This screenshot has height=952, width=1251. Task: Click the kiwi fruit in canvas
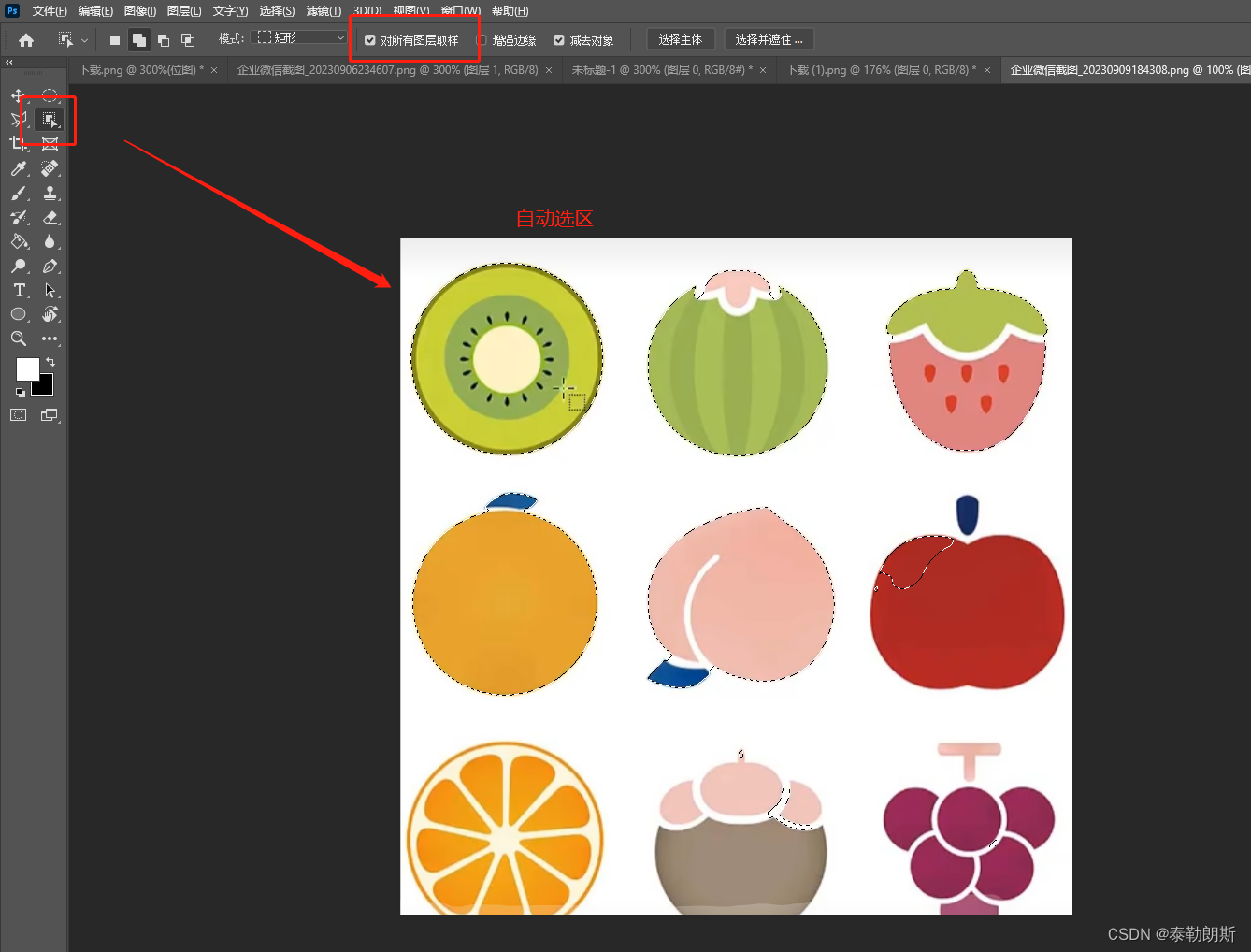pyautogui.click(x=507, y=358)
